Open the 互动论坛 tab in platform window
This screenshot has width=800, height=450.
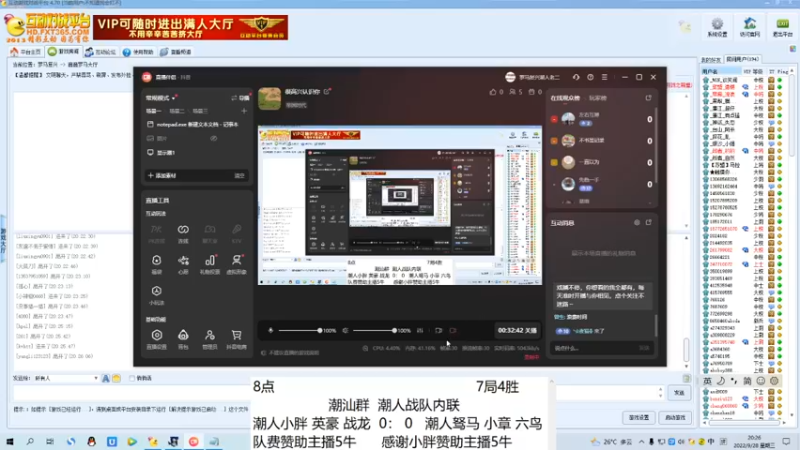[101, 52]
